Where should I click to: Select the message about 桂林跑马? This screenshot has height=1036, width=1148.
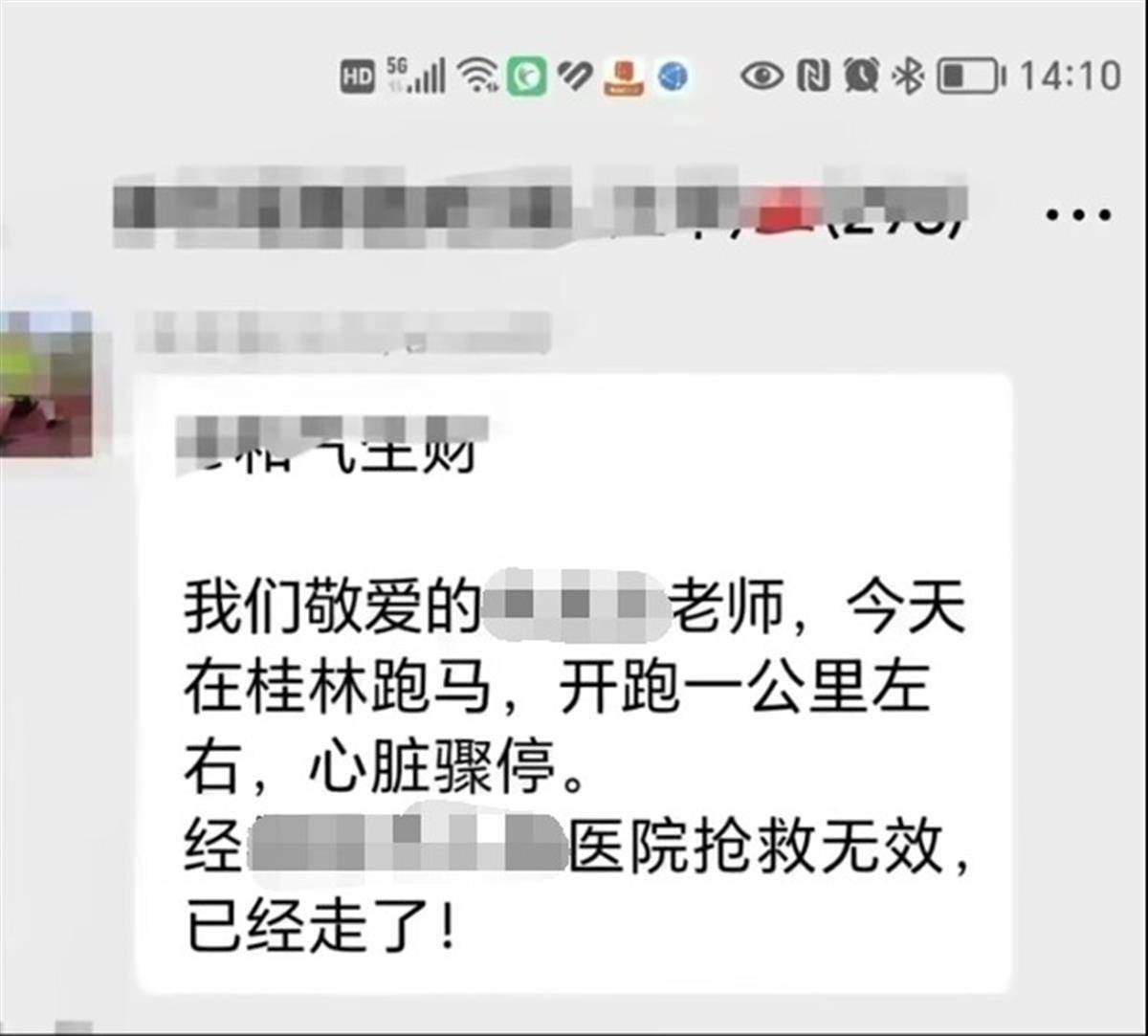tap(574, 683)
